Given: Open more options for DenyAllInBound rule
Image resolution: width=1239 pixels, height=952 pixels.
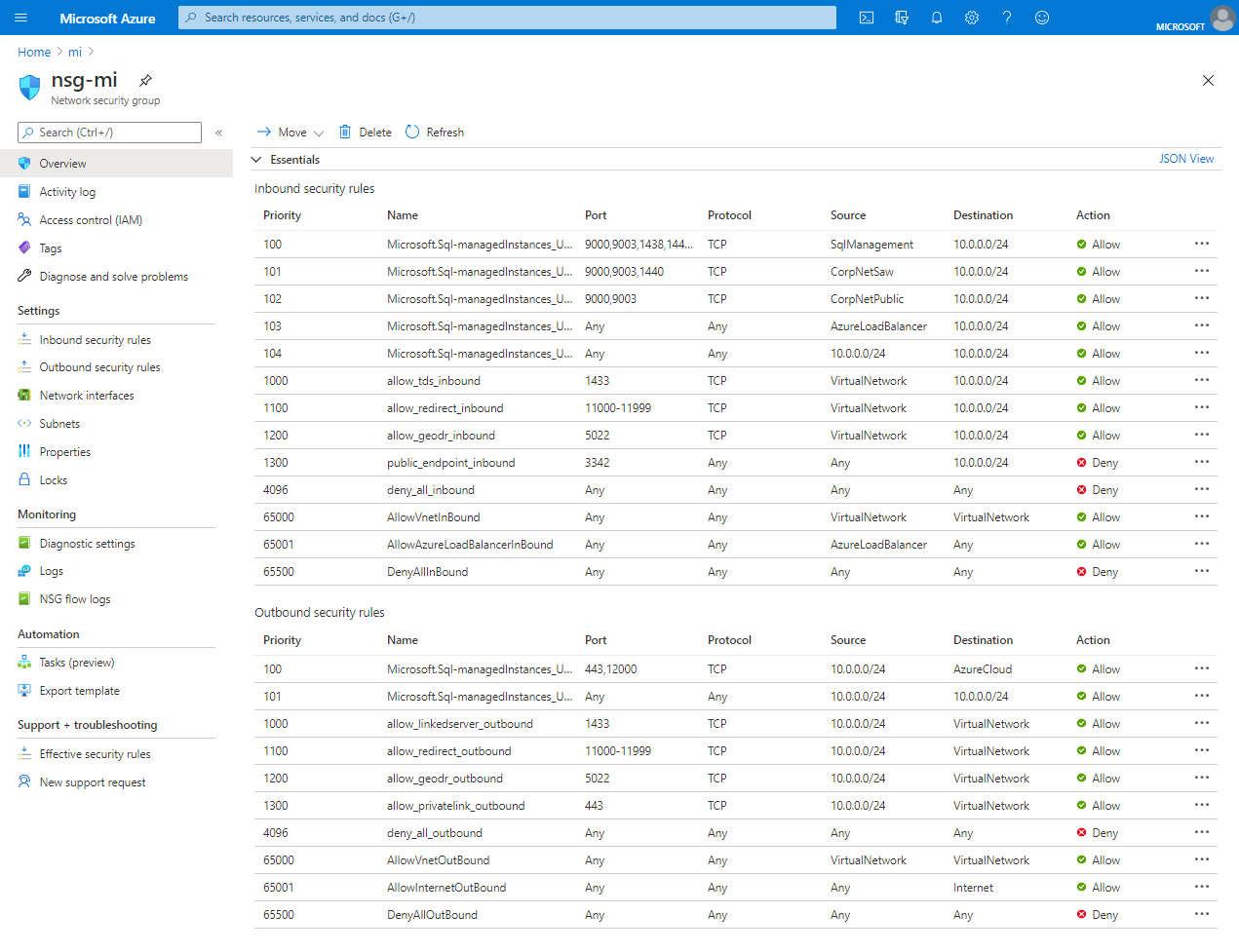Looking at the screenshot, I should (x=1201, y=572).
